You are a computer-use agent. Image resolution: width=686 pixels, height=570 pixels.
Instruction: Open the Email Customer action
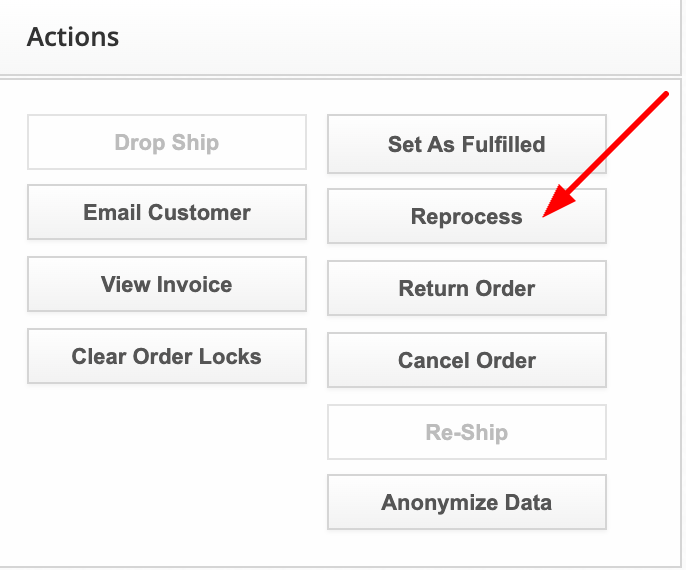166,212
